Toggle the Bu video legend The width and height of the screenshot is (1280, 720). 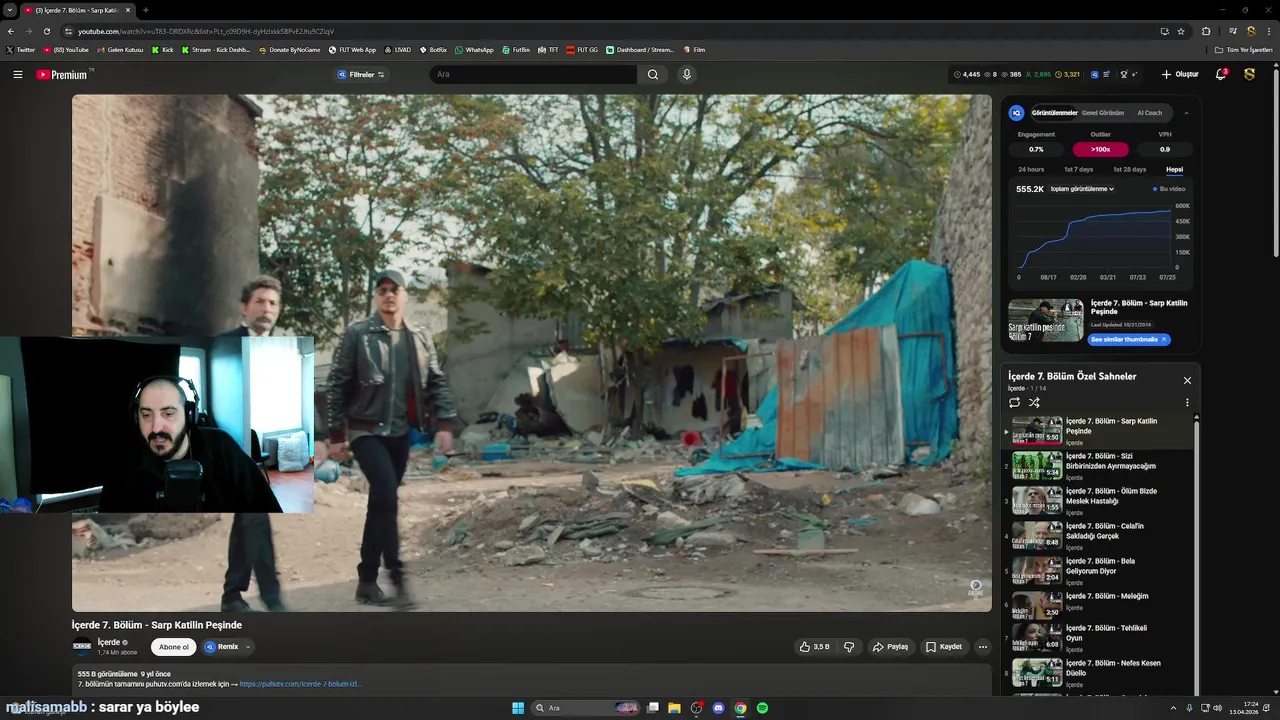[1169, 189]
